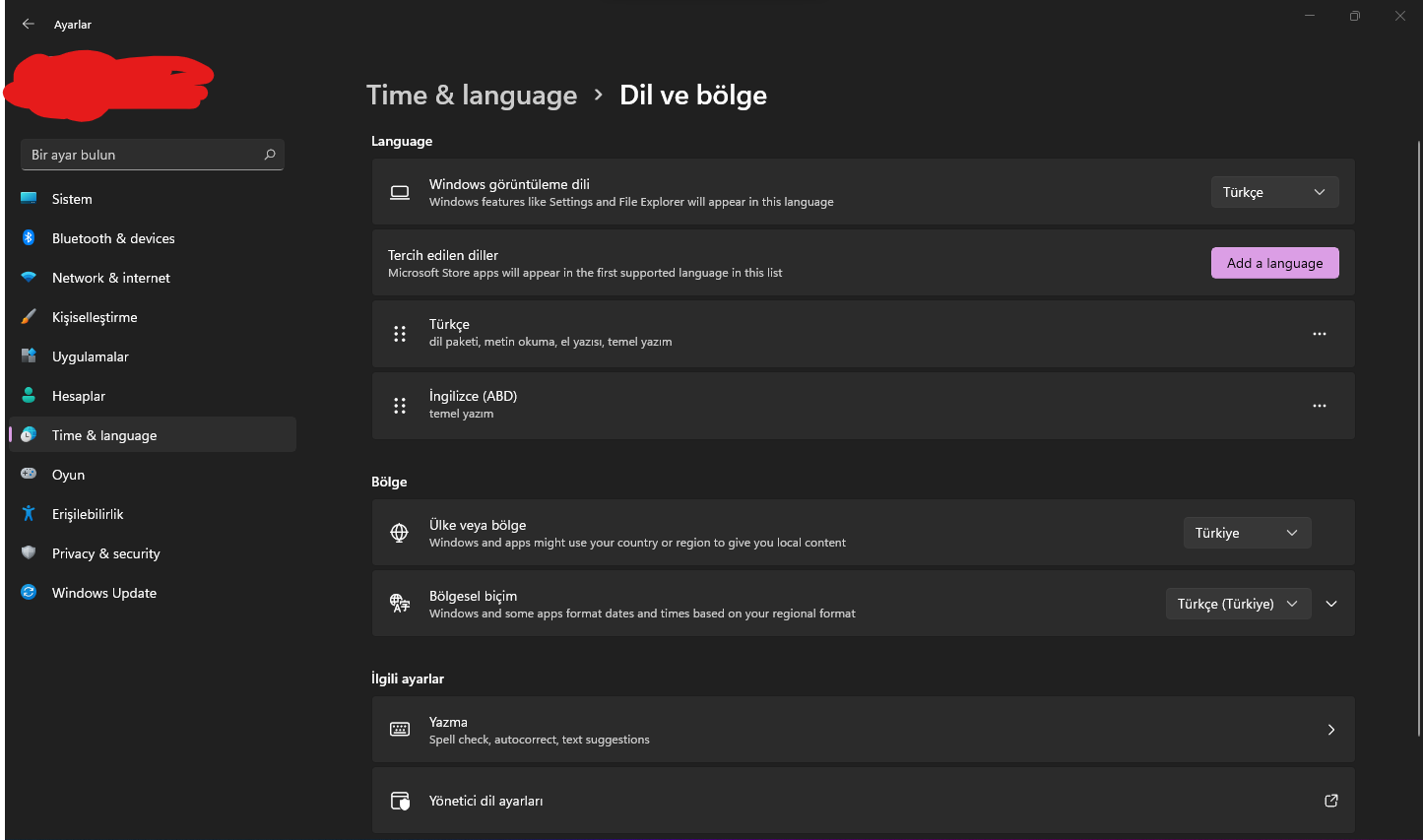This screenshot has width=1423, height=840.
Task: Click the Time & language breadcrumb link
Action: (x=472, y=95)
